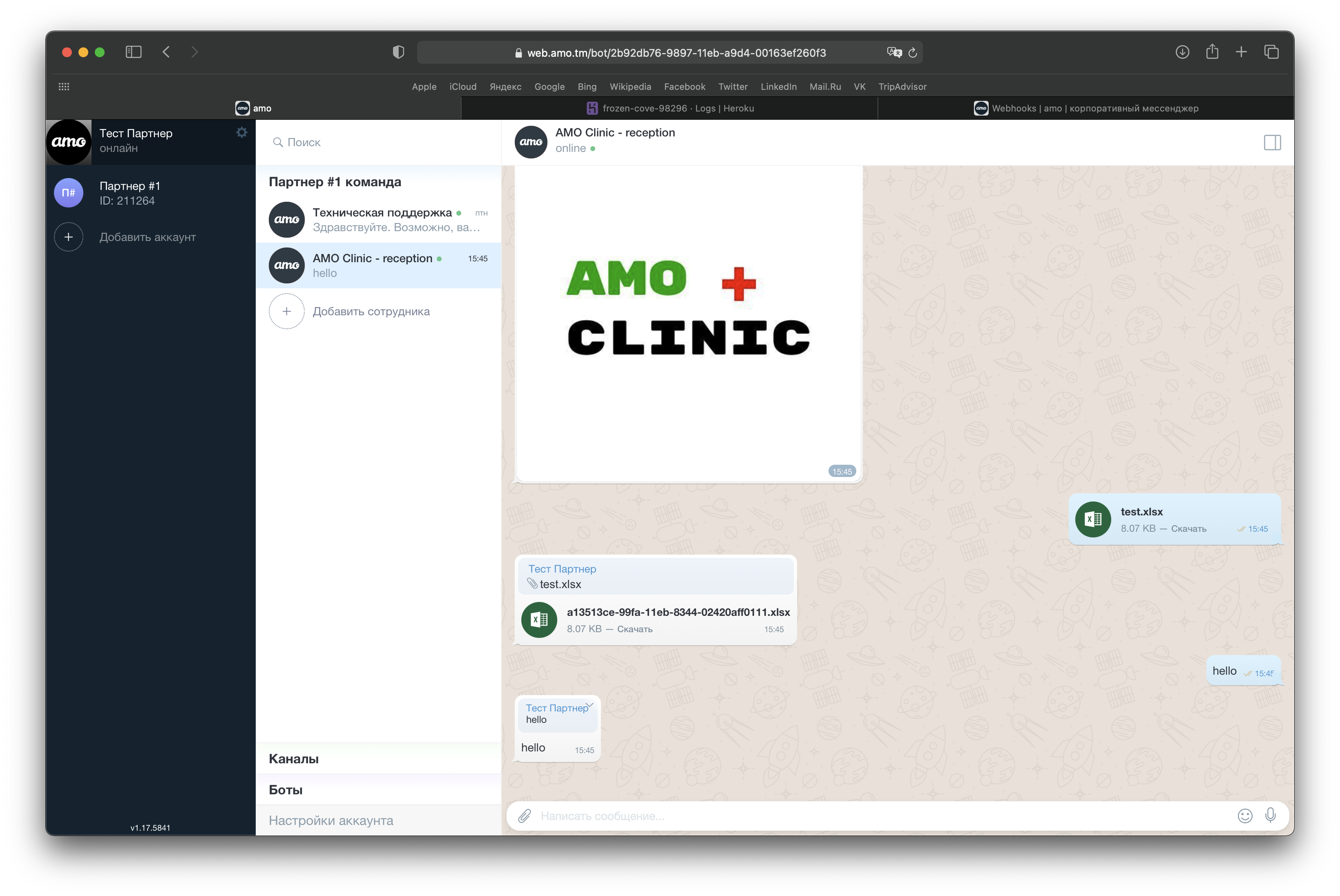This screenshot has width=1340, height=896.
Task: Click the voice message microphone icon
Action: (1270, 814)
